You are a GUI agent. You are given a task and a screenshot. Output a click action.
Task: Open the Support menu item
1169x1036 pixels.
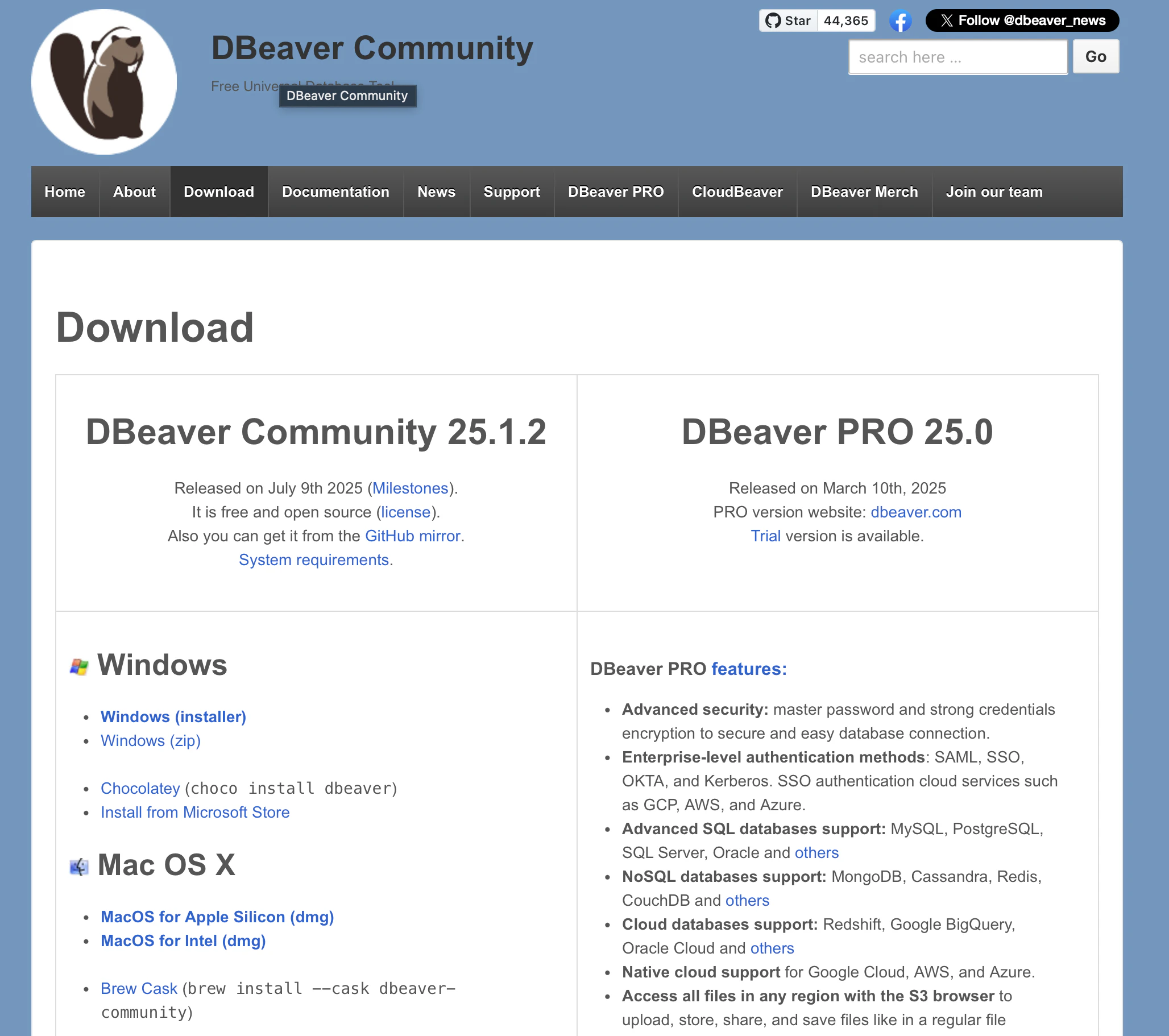click(512, 192)
